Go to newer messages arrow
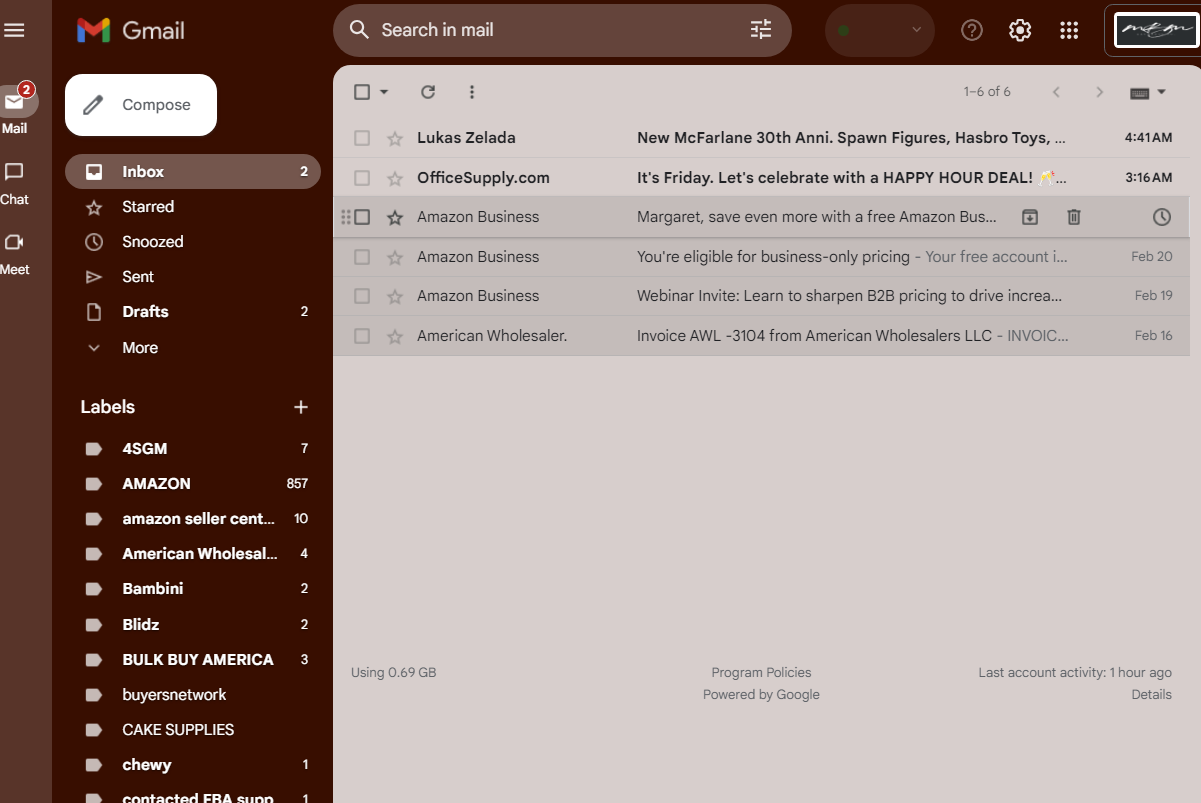Screen dimensions: 1201x803 coord(1056,92)
